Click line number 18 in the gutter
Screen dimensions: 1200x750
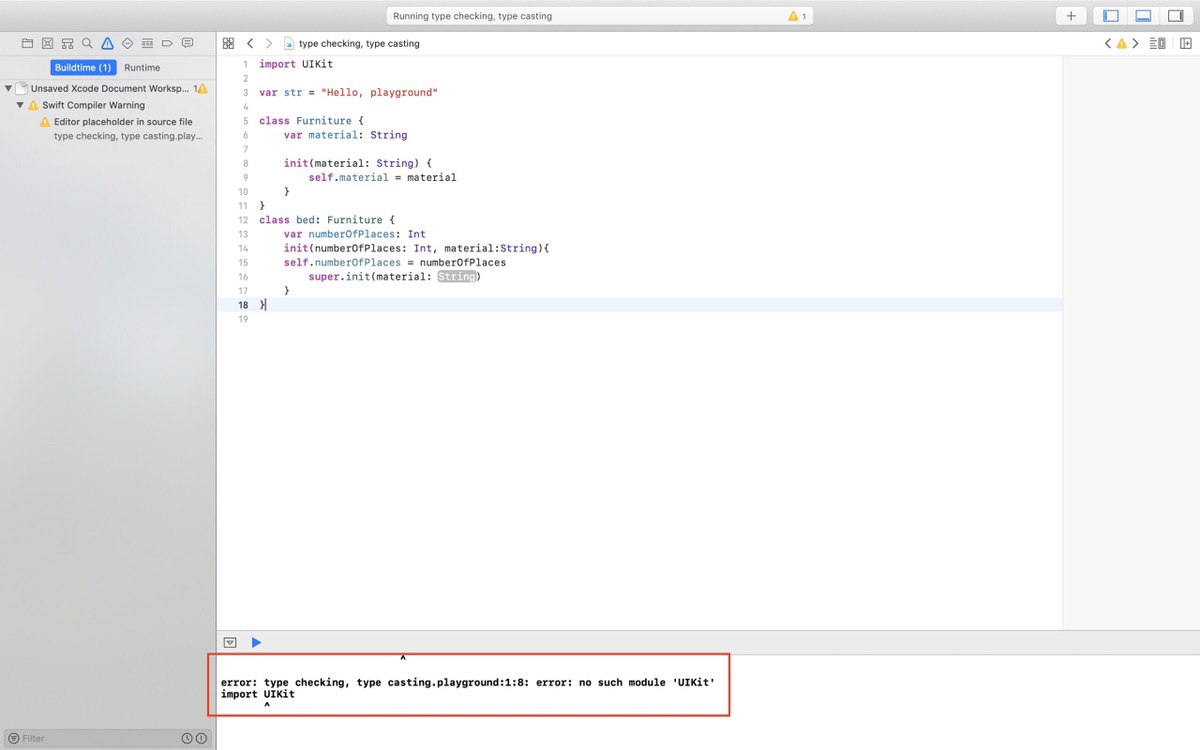(243, 305)
